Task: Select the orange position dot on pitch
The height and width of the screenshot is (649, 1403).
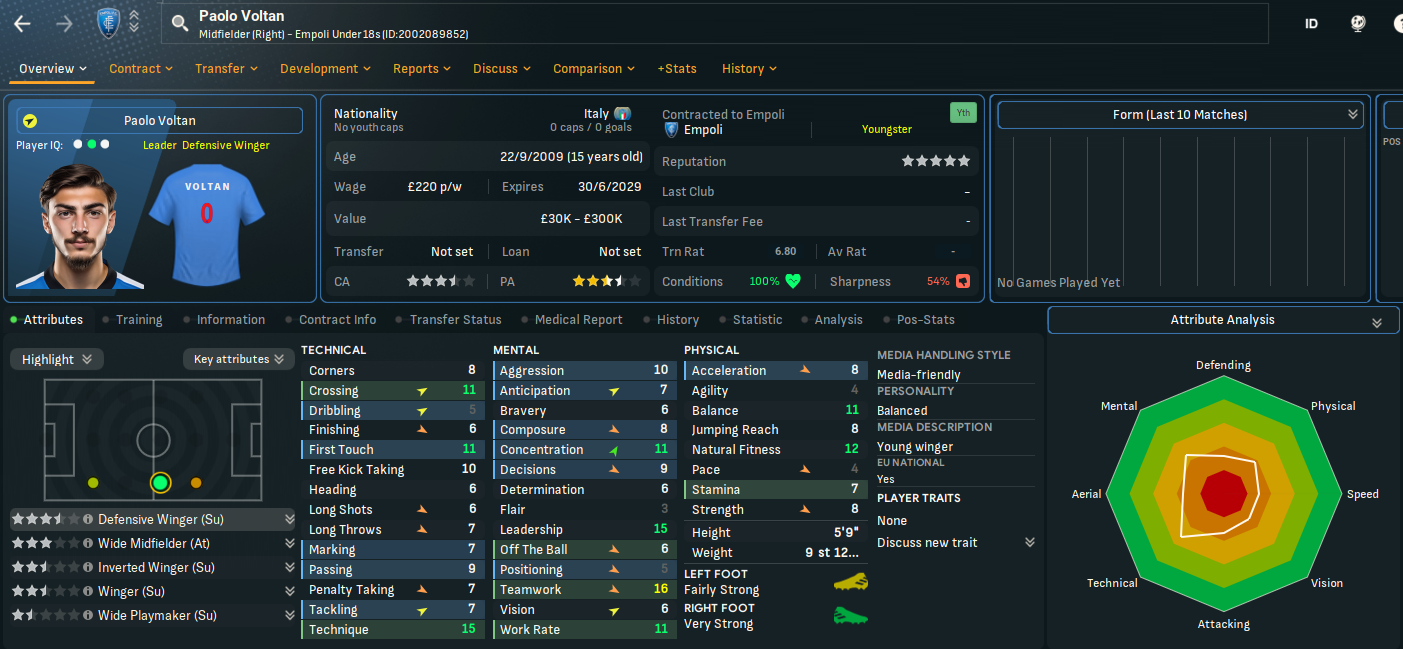Action: [x=196, y=483]
